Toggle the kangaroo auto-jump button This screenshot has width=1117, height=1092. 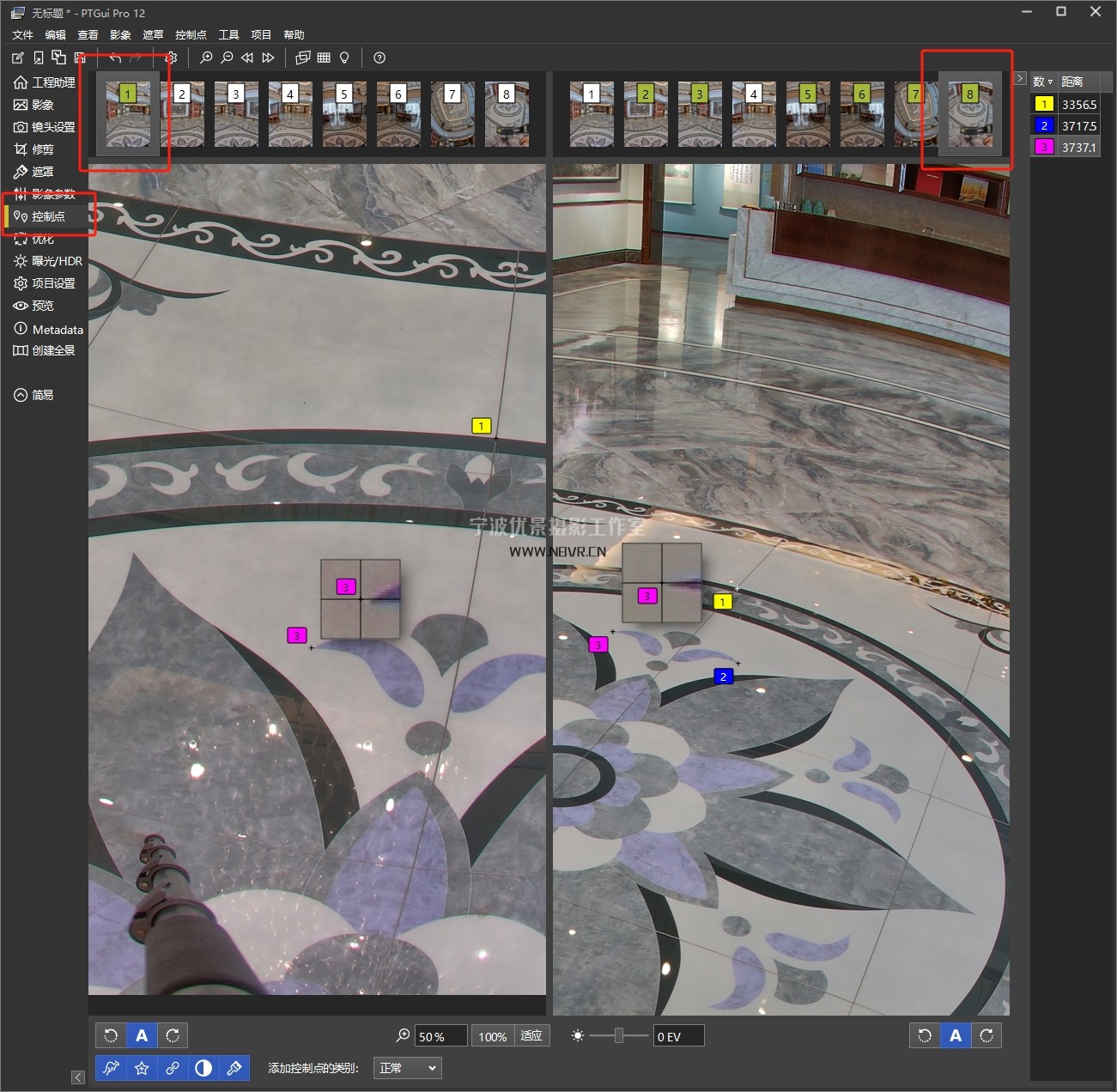[x=111, y=1068]
